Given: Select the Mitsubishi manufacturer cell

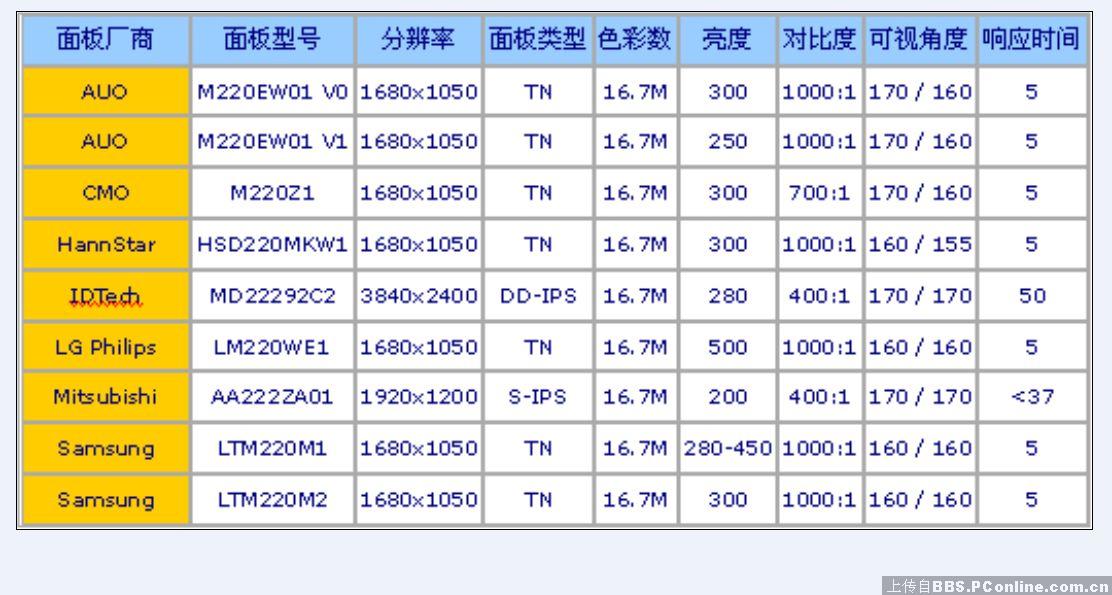Looking at the screenshot, I should pyautogui.click(x=106, y=396).
